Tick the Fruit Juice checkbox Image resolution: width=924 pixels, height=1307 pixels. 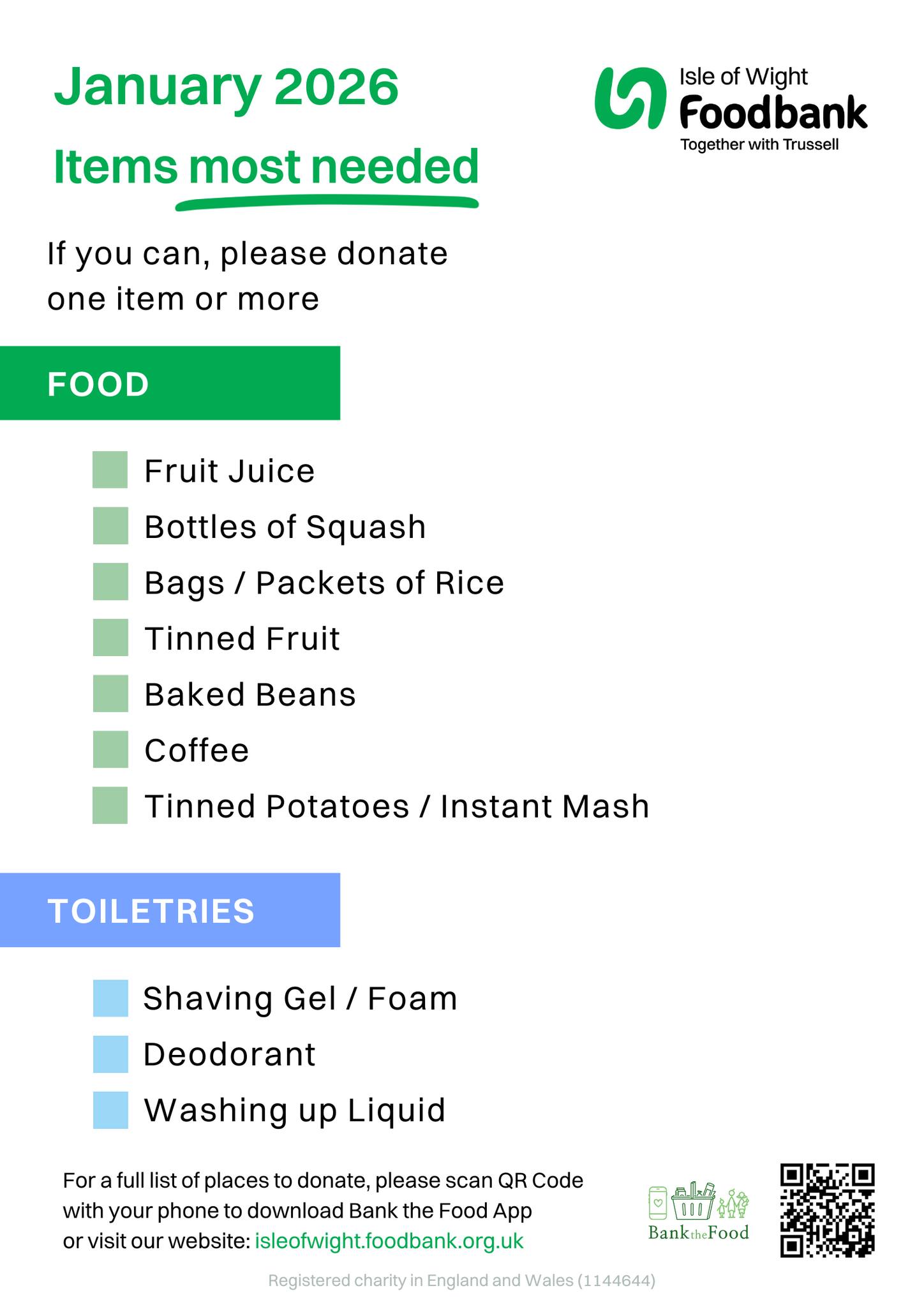[x=110, y=470]
